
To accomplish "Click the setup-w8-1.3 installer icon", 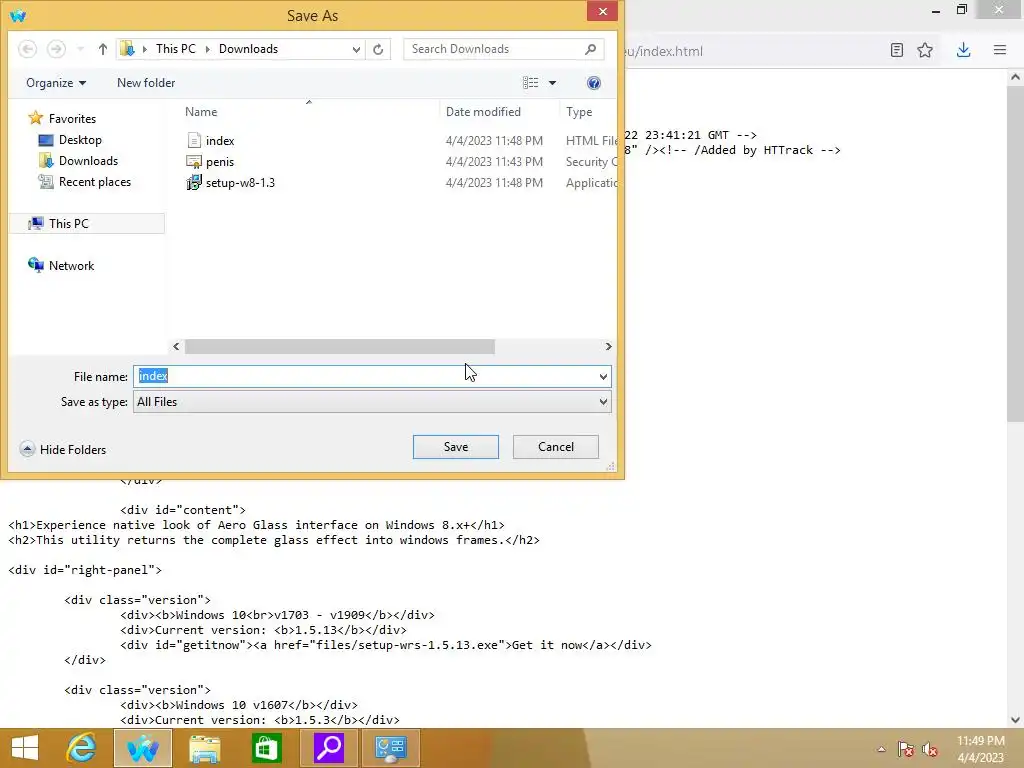I will [x=194, y=183].
